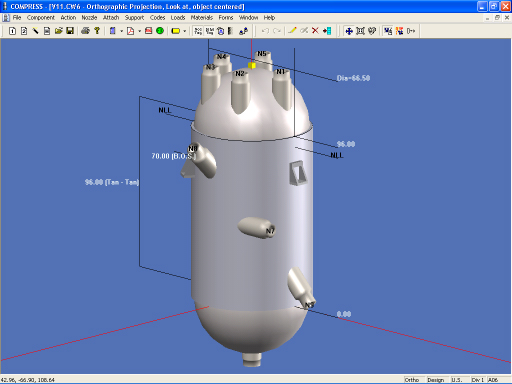
Task: Click the wand wizard toolbar icon
Action: pos(35,31)
